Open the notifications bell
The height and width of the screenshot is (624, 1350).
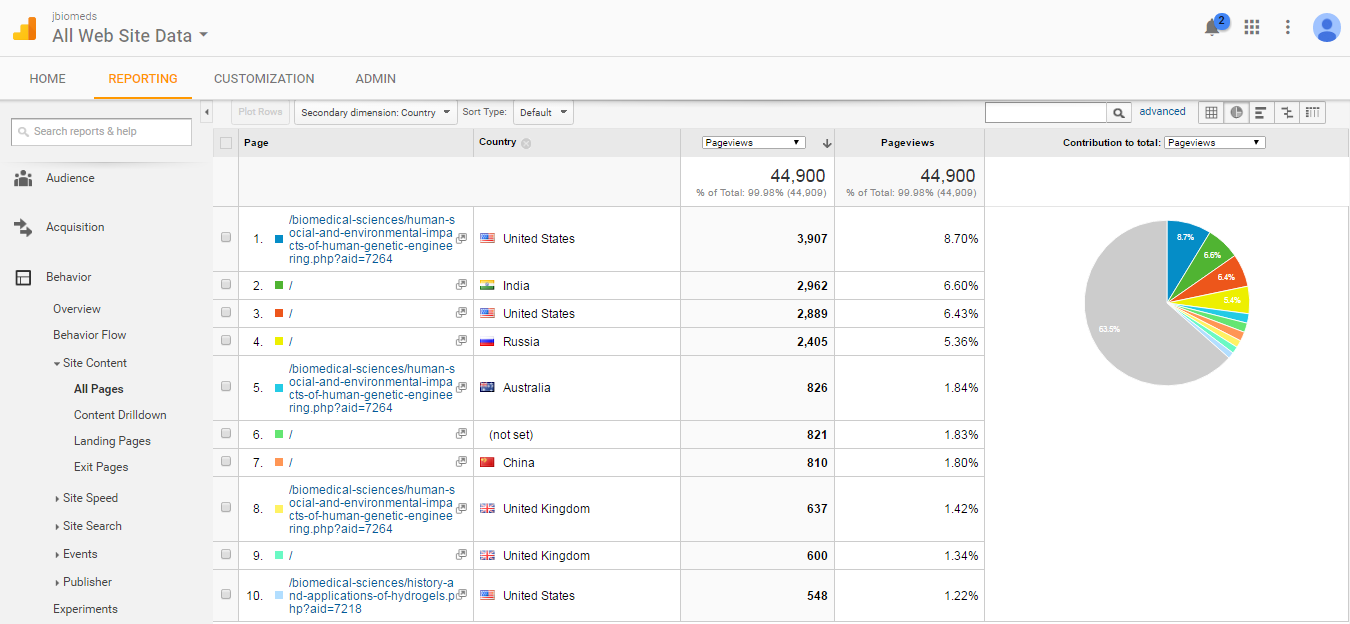[1212, 28]
